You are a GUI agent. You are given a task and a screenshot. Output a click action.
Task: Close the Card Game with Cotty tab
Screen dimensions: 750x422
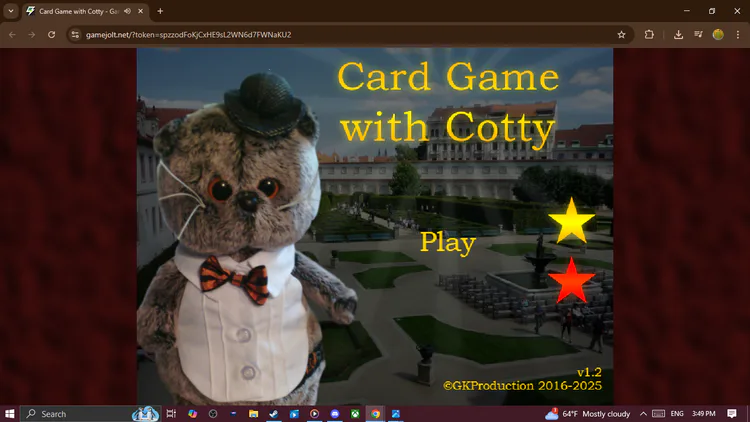[140, 11]
